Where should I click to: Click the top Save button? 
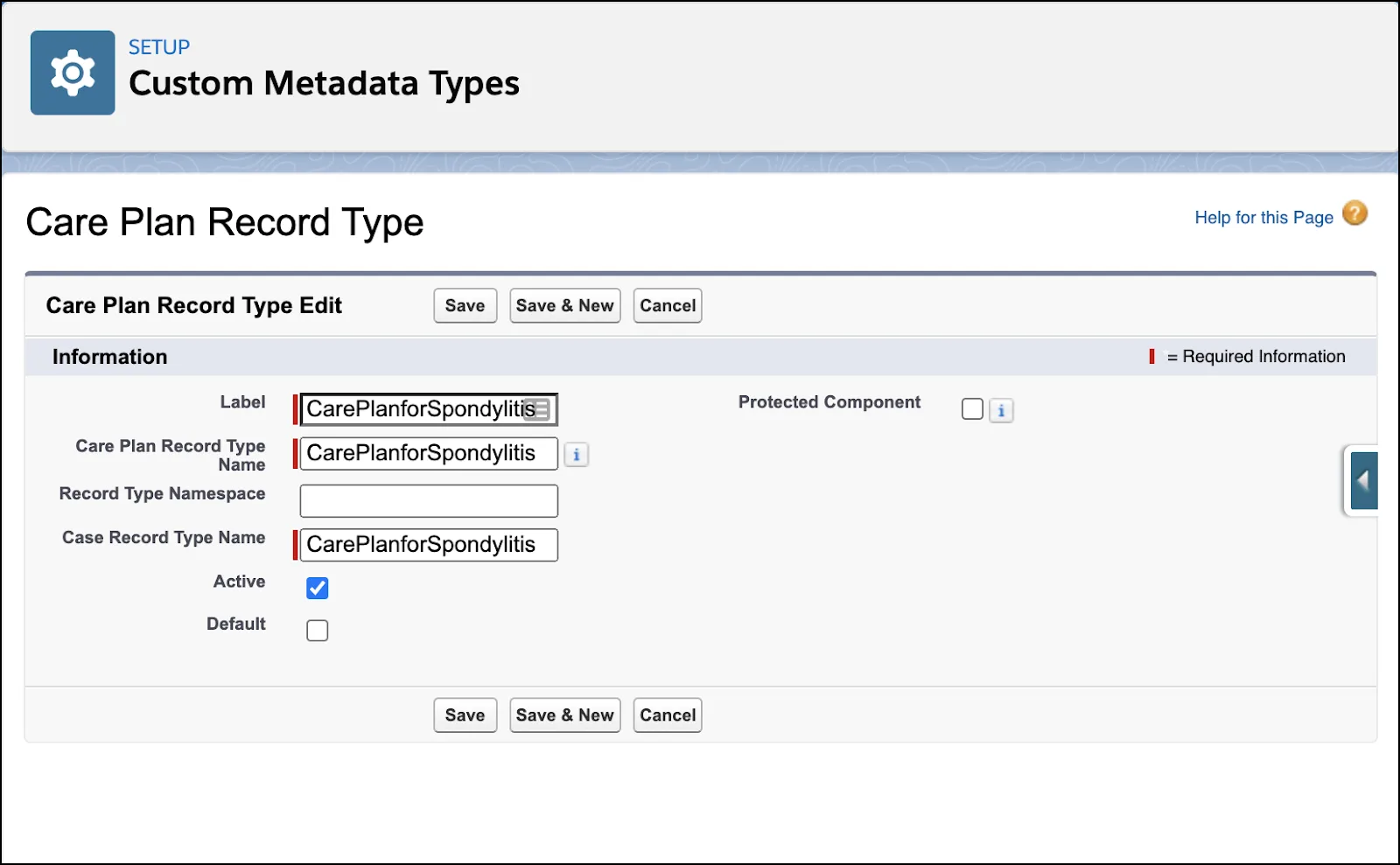pyautogui.click(x=465, y=305)
